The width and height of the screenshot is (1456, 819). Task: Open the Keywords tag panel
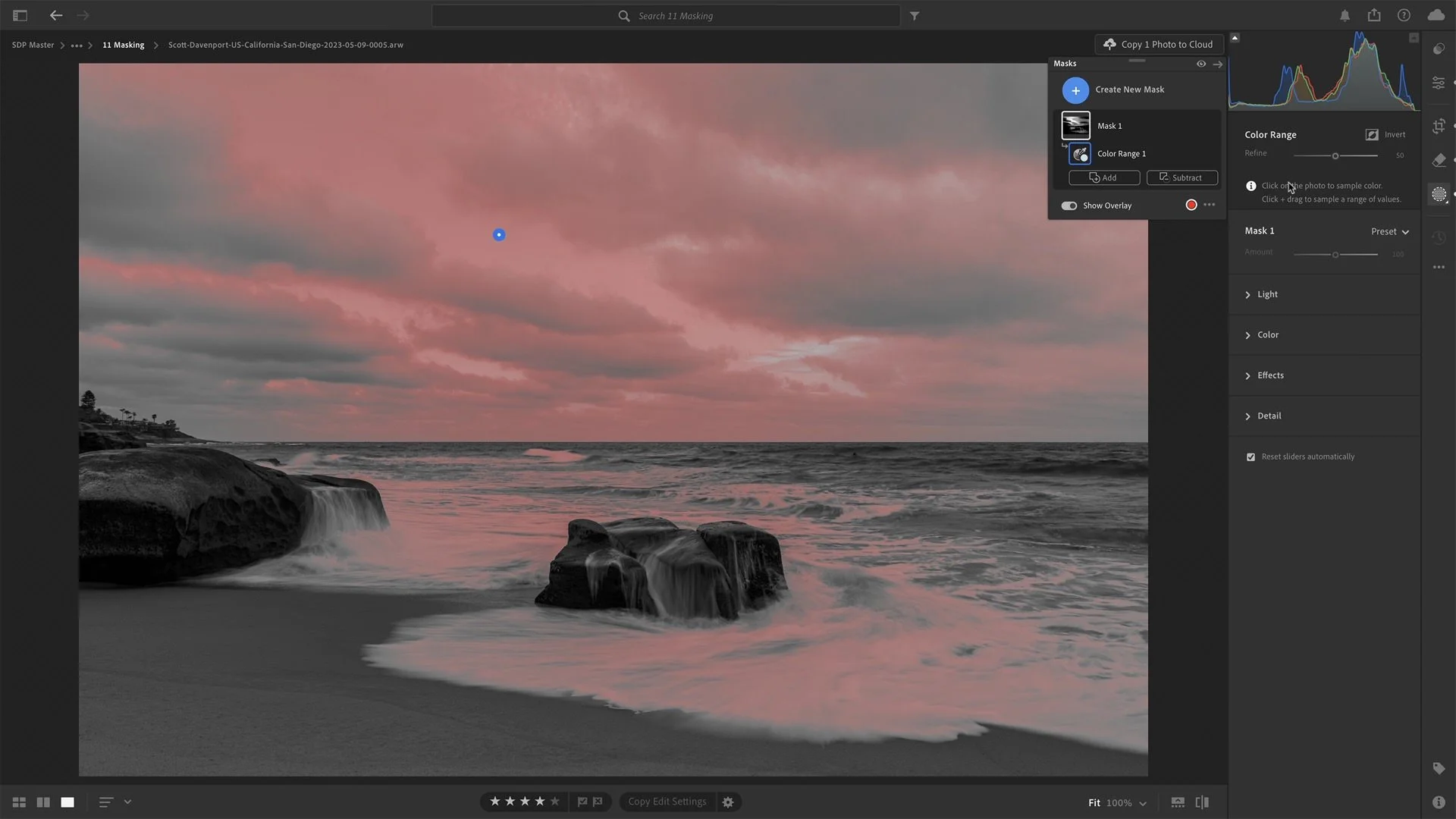[1439, 768]
